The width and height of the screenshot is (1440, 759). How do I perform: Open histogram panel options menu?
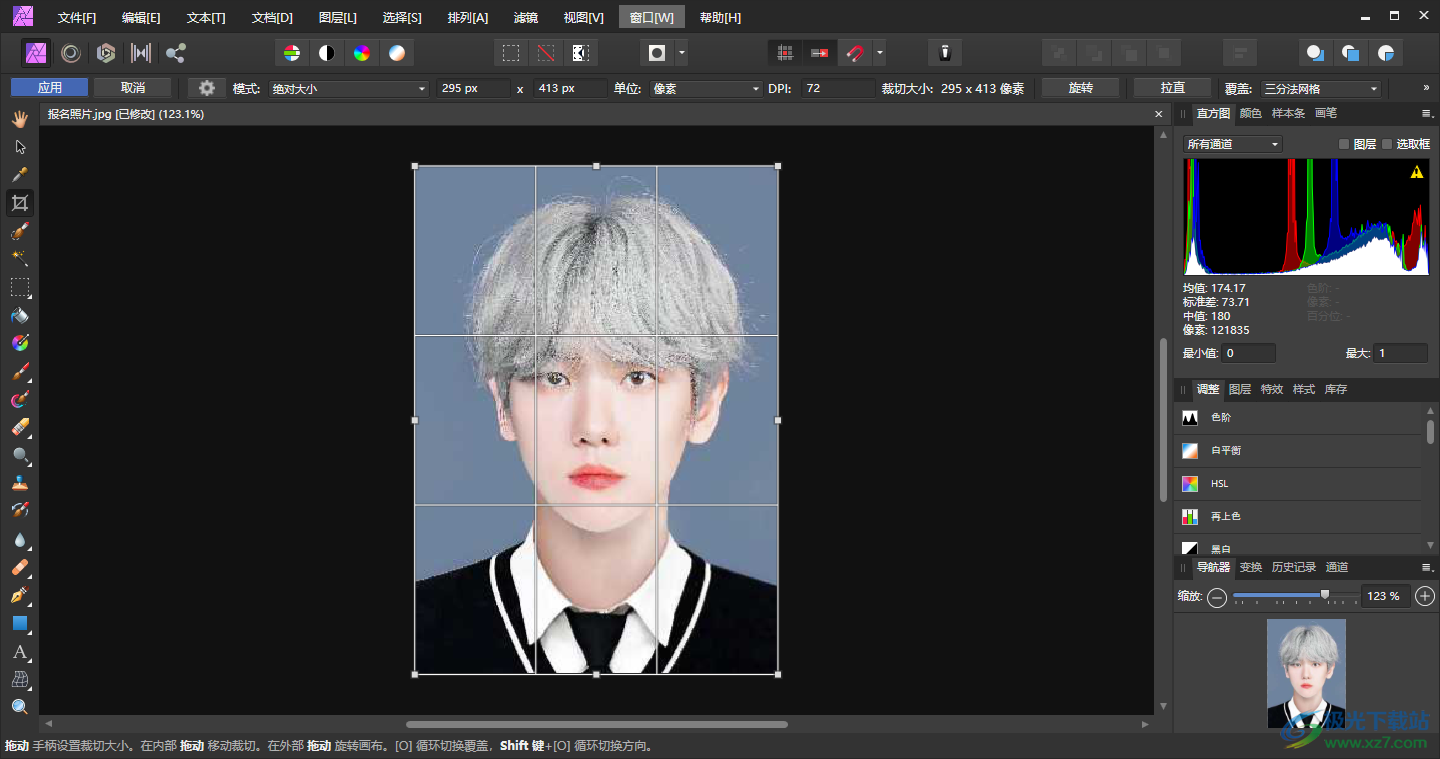click(x=1427, y=114)
